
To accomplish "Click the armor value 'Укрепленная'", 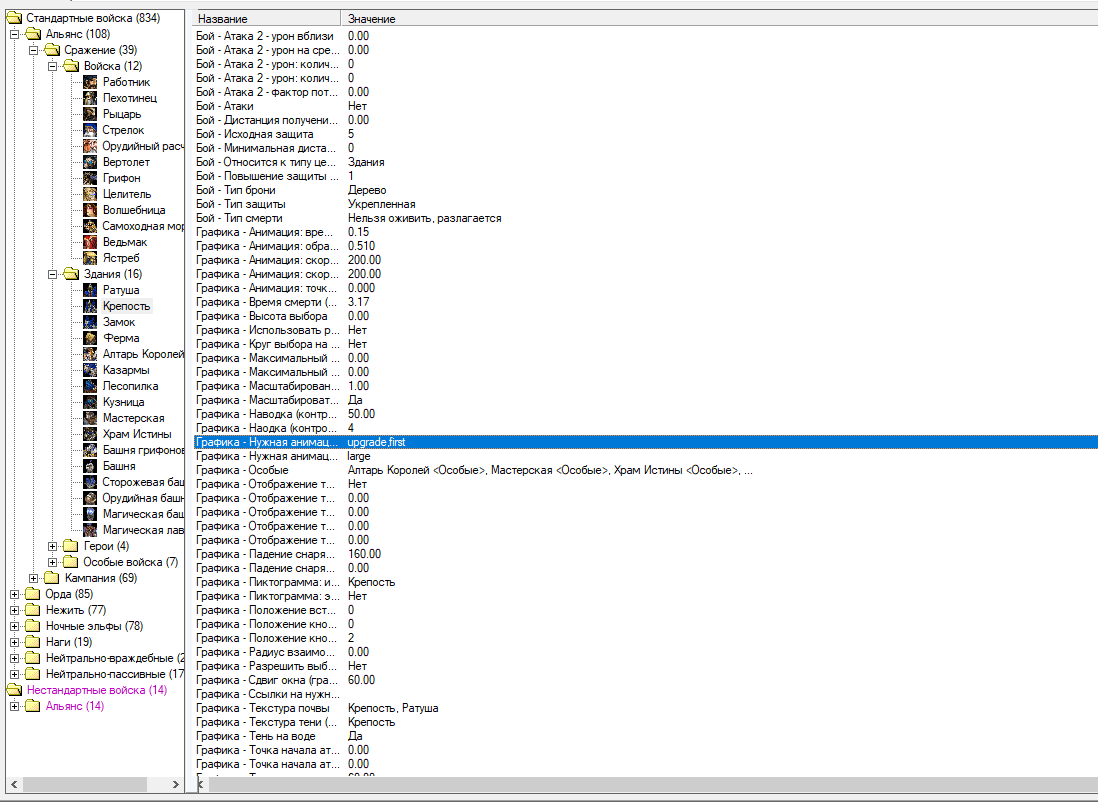I will (382, 204).
